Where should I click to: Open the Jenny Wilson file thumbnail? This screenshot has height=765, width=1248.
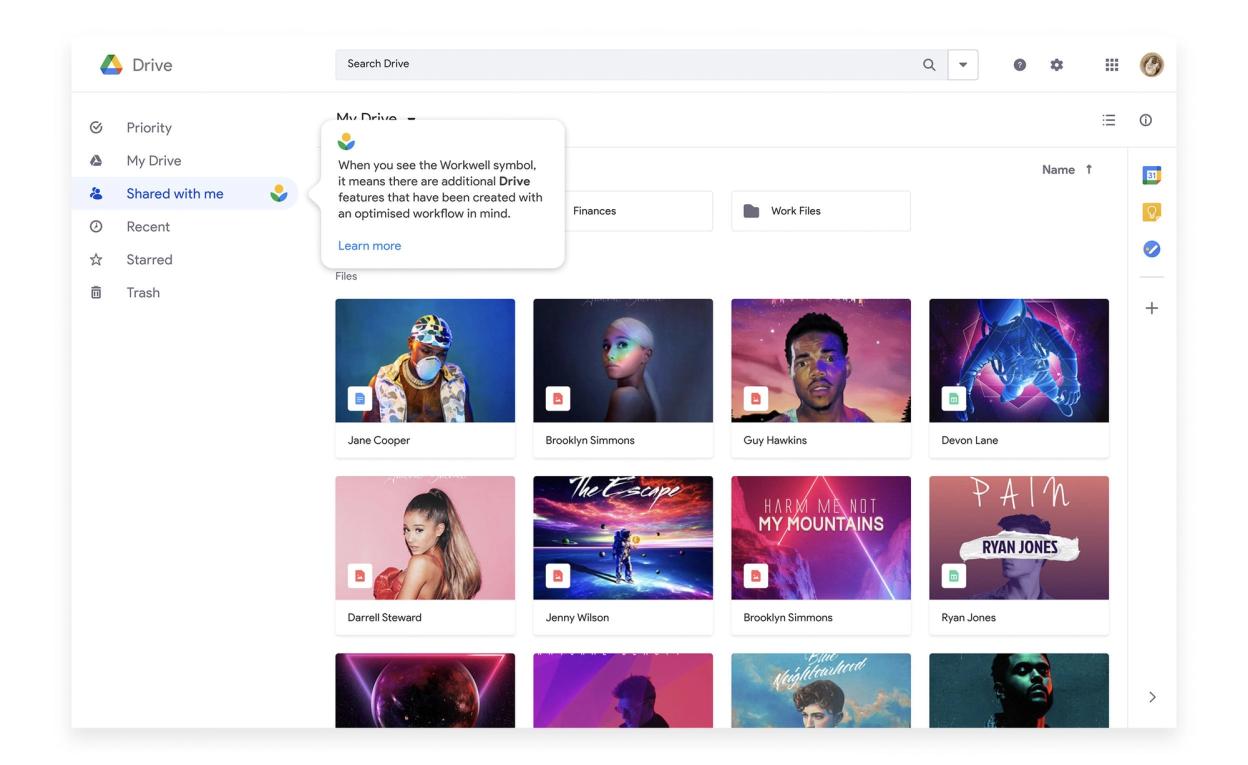click(623, 537)
